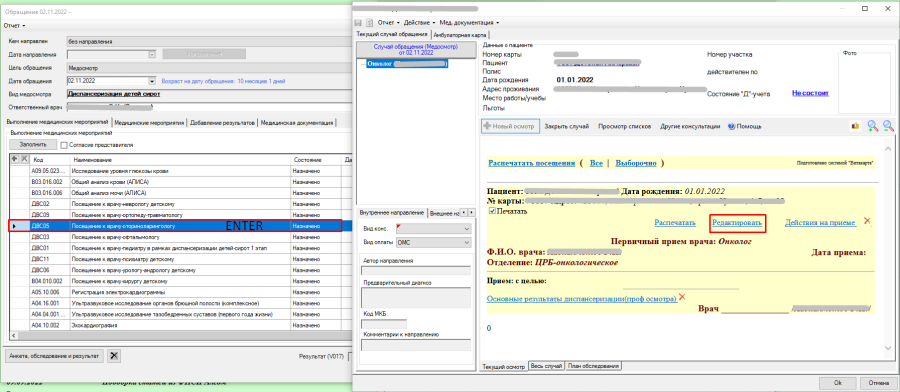
Task: Click the up-arrow icon in table header
Action: point(15,159)
